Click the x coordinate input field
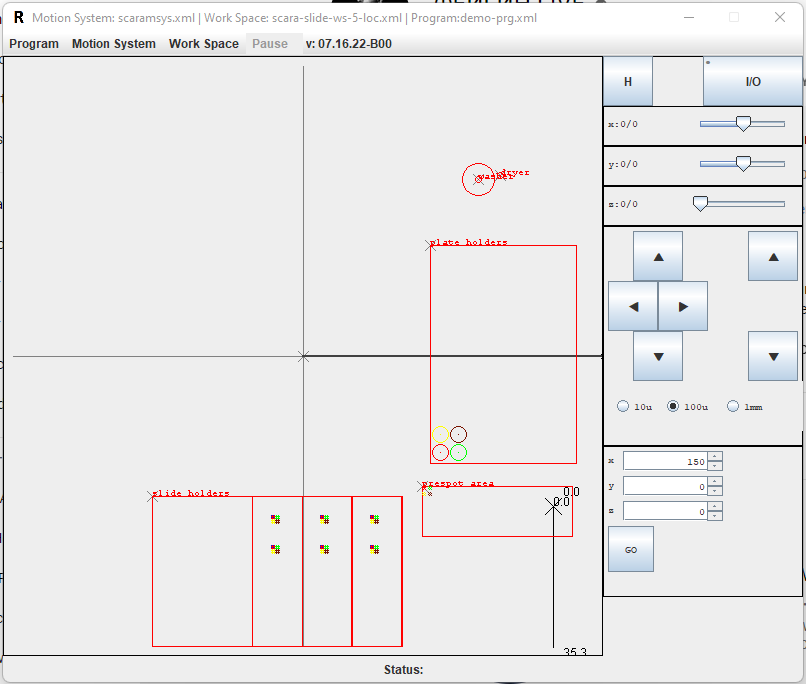 664,461
